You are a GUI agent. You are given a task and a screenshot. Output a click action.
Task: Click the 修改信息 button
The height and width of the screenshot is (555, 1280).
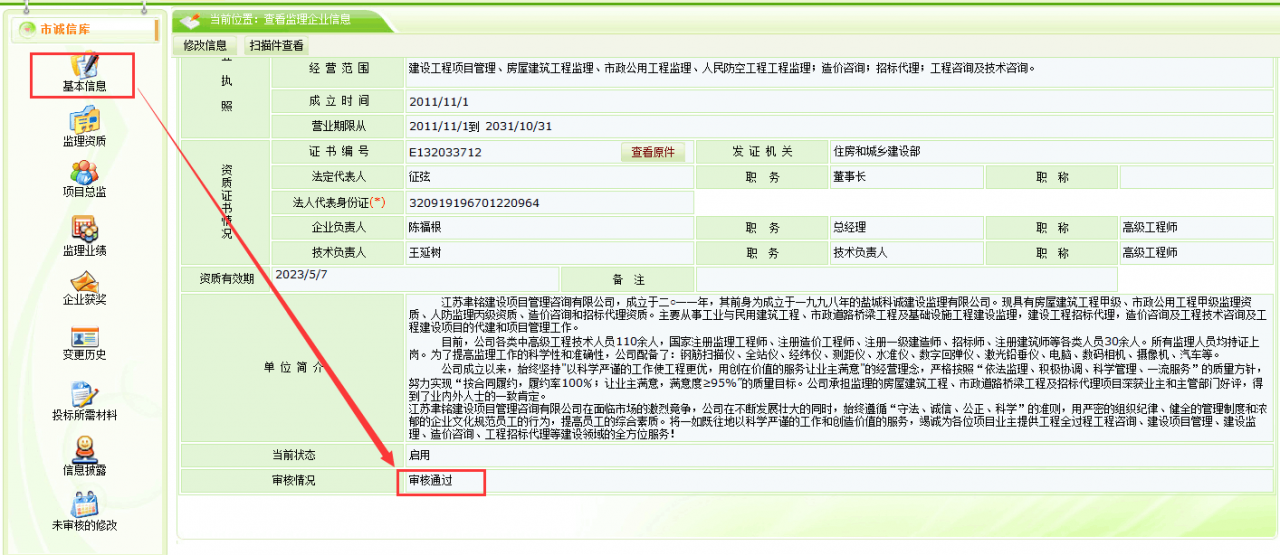(x=205, y=45)
